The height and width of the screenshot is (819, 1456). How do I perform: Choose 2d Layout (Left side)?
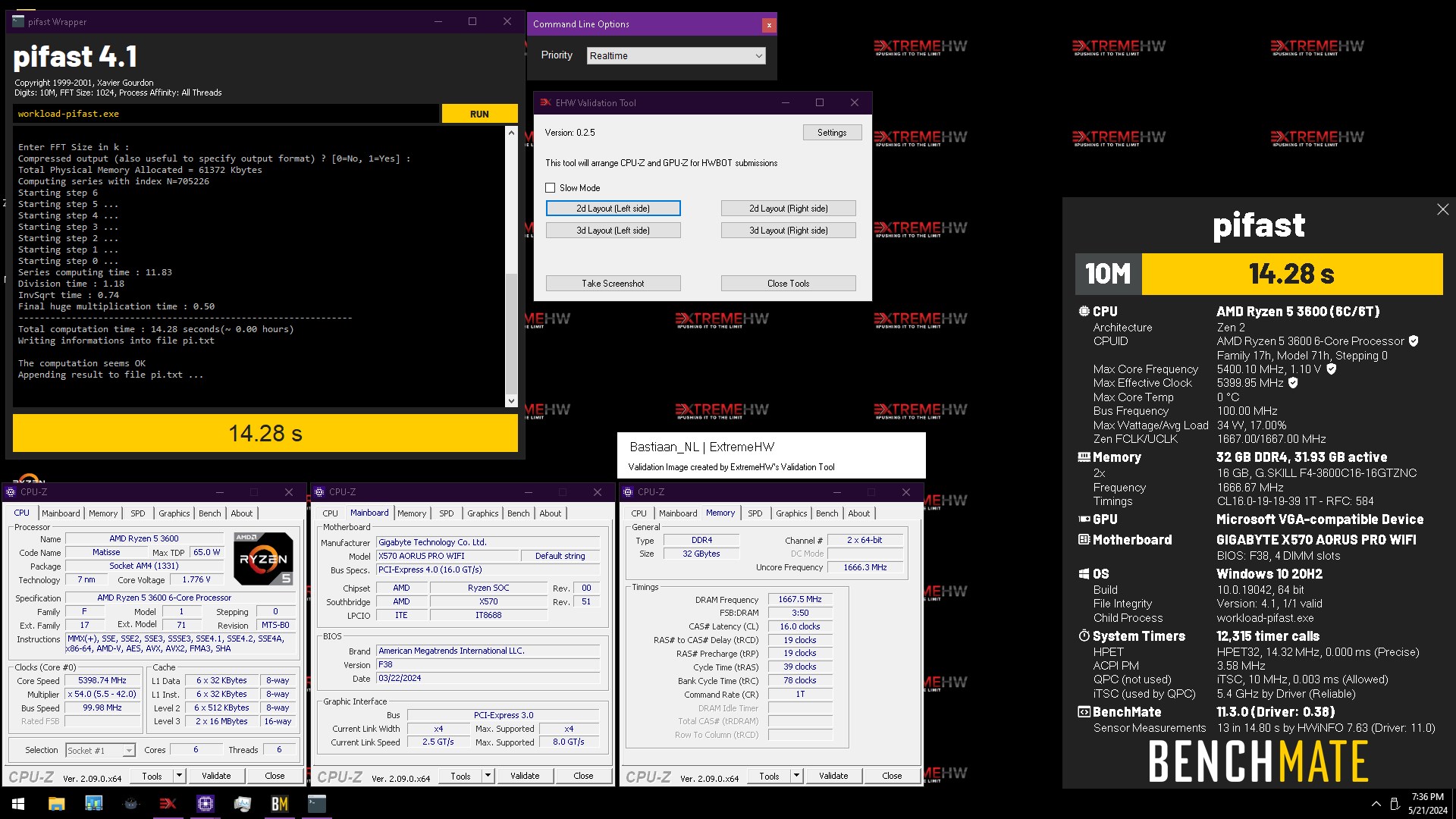[613, 209]
